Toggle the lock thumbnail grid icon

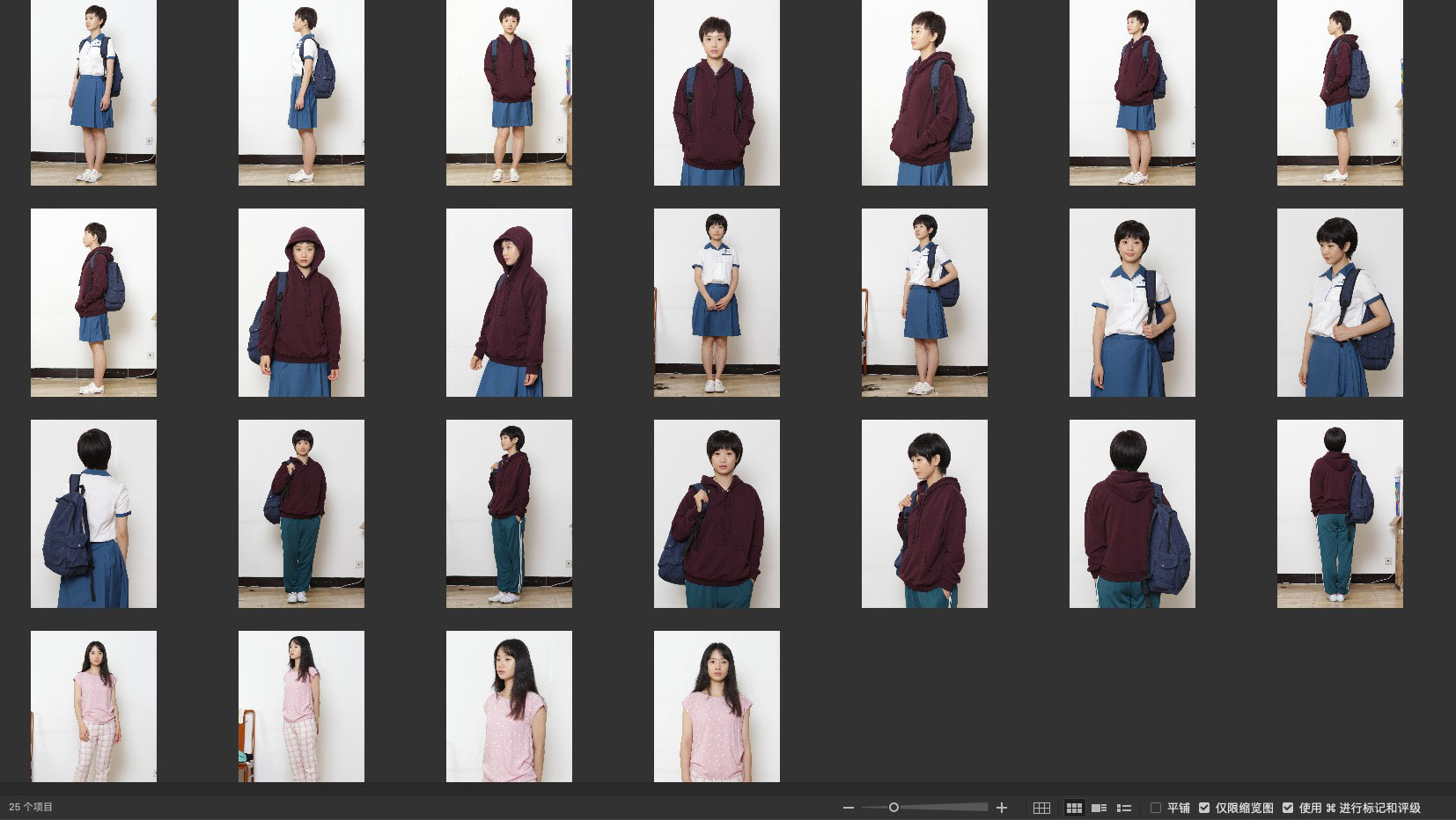(x=1041, y=808)
